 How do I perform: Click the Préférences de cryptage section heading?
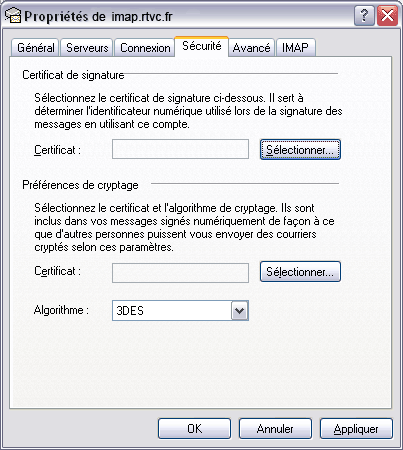click(x=80, y=185)
